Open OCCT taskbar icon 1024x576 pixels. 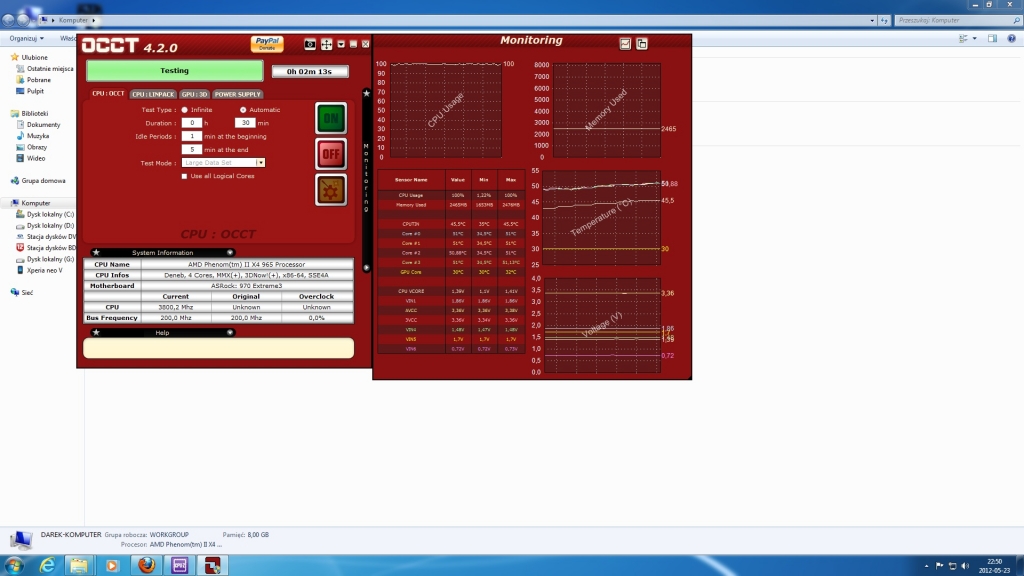pyautogui.click(x=212, y=565)
